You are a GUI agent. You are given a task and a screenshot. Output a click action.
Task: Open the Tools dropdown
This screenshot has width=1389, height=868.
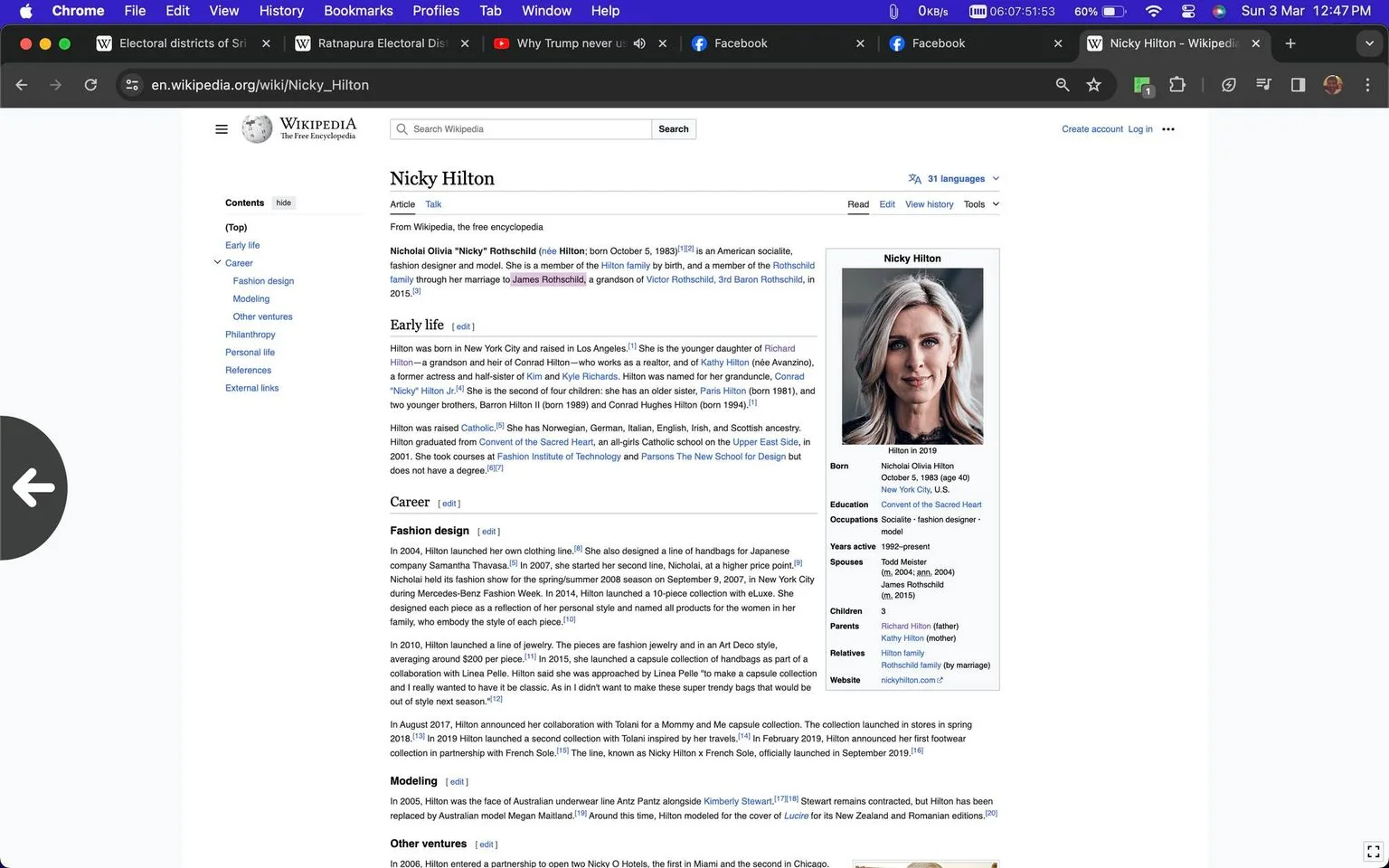point(981,204)
